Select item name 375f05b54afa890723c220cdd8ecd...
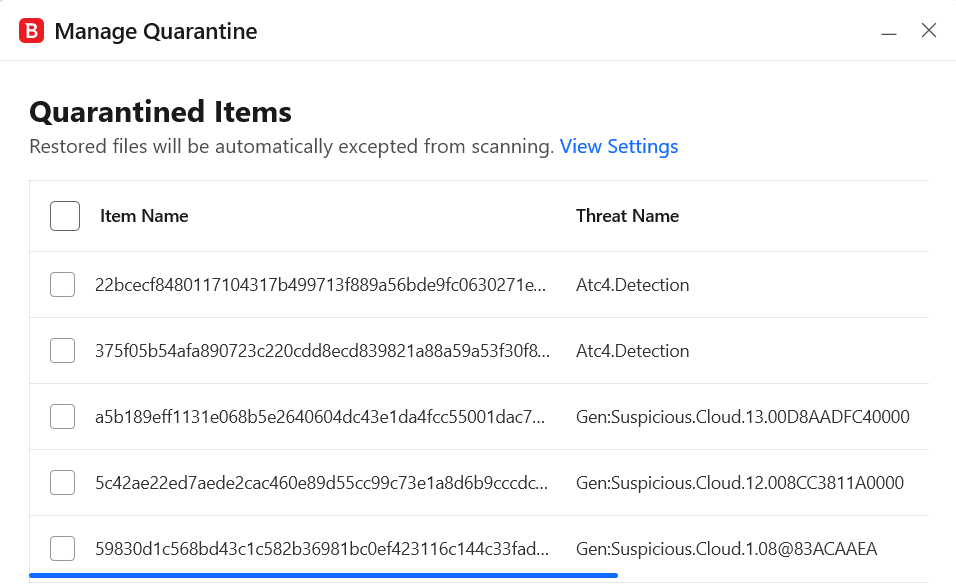The image size is (956, 588). 323,351
